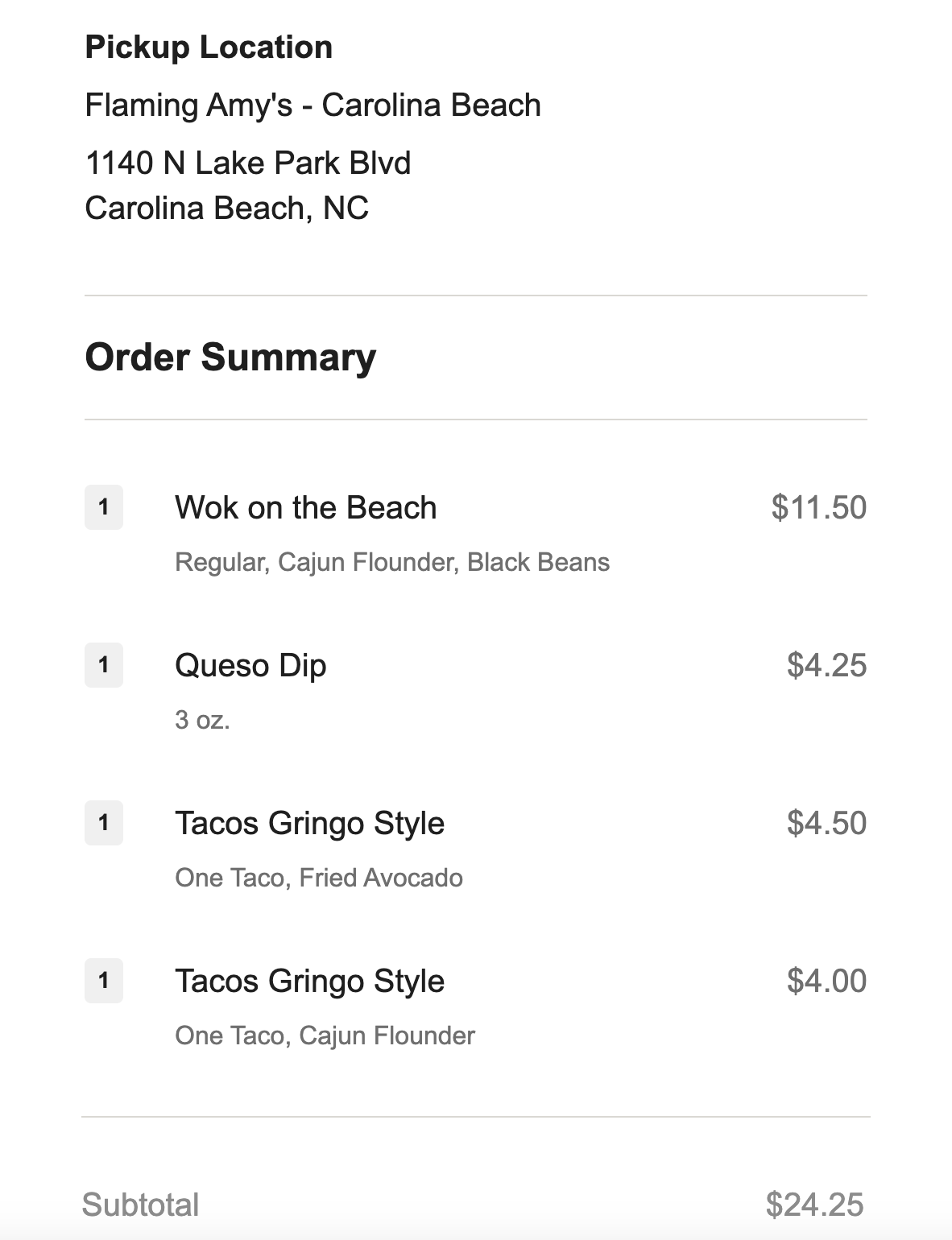
Task: Click Tacos Gringo Style with Cajun Flounder
Action: (x=310, y=981)
